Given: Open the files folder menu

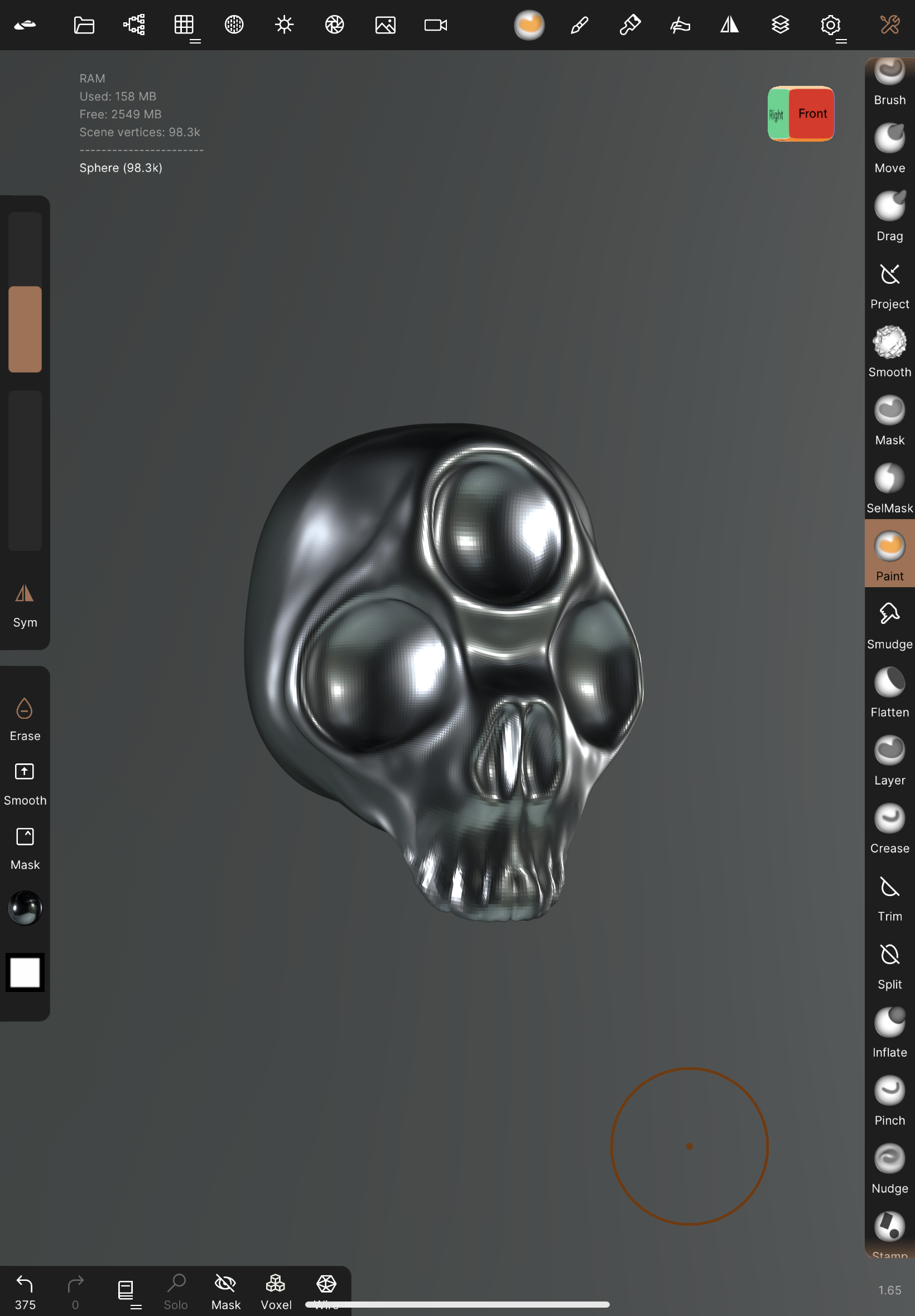Looking at the screenshot, I should point(84,25).
